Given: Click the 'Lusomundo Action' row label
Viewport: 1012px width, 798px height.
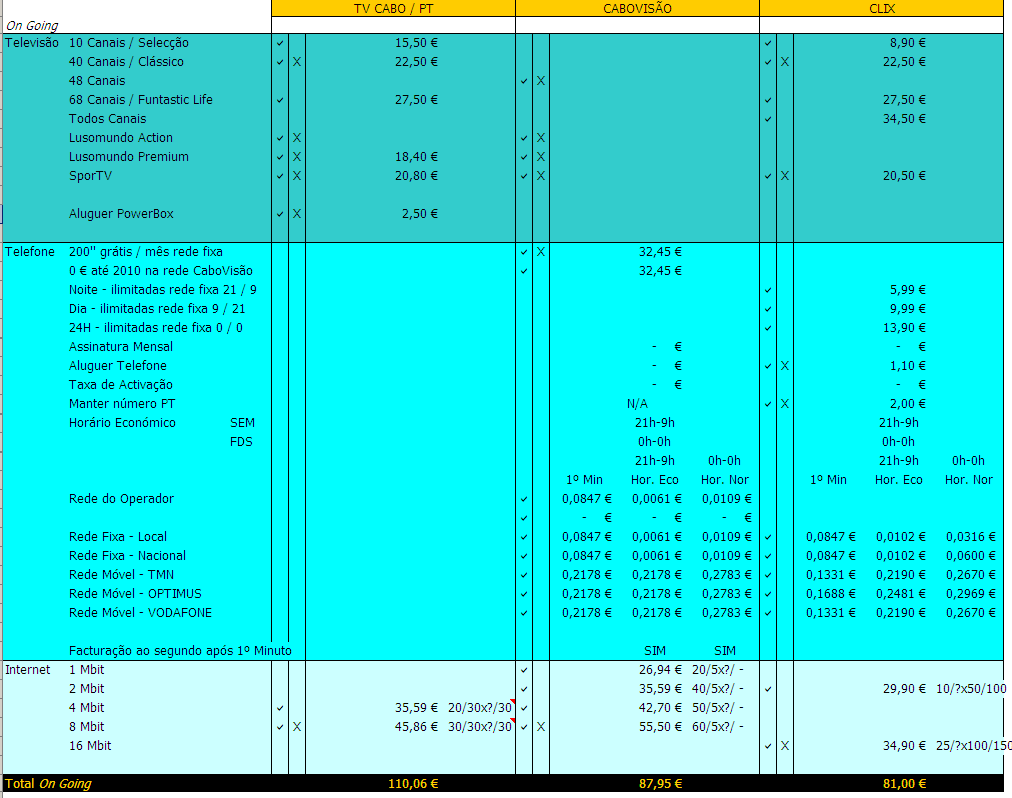Looking at the screenshot, I should coord(121,138).
